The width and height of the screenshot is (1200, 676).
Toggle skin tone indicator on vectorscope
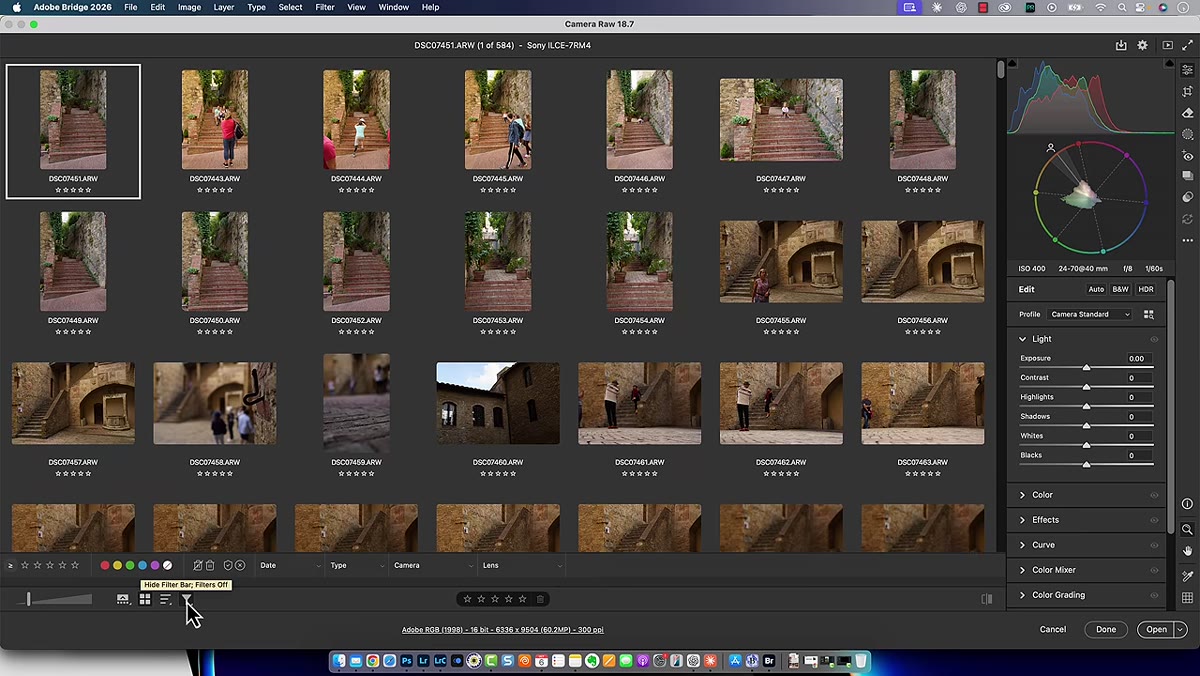(1050, 148)
